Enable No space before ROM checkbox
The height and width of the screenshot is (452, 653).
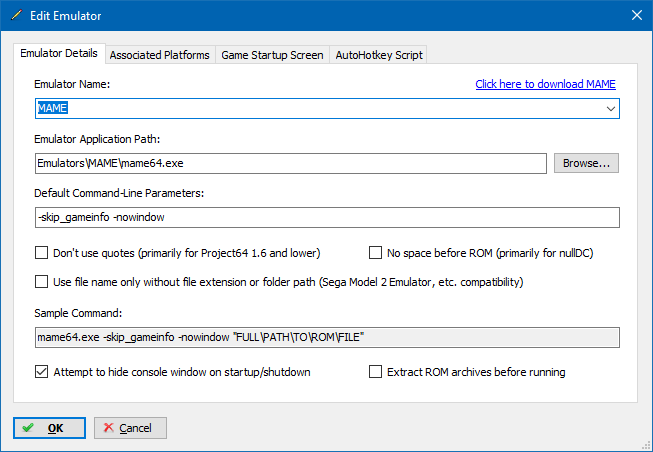(x=375, y=253)
